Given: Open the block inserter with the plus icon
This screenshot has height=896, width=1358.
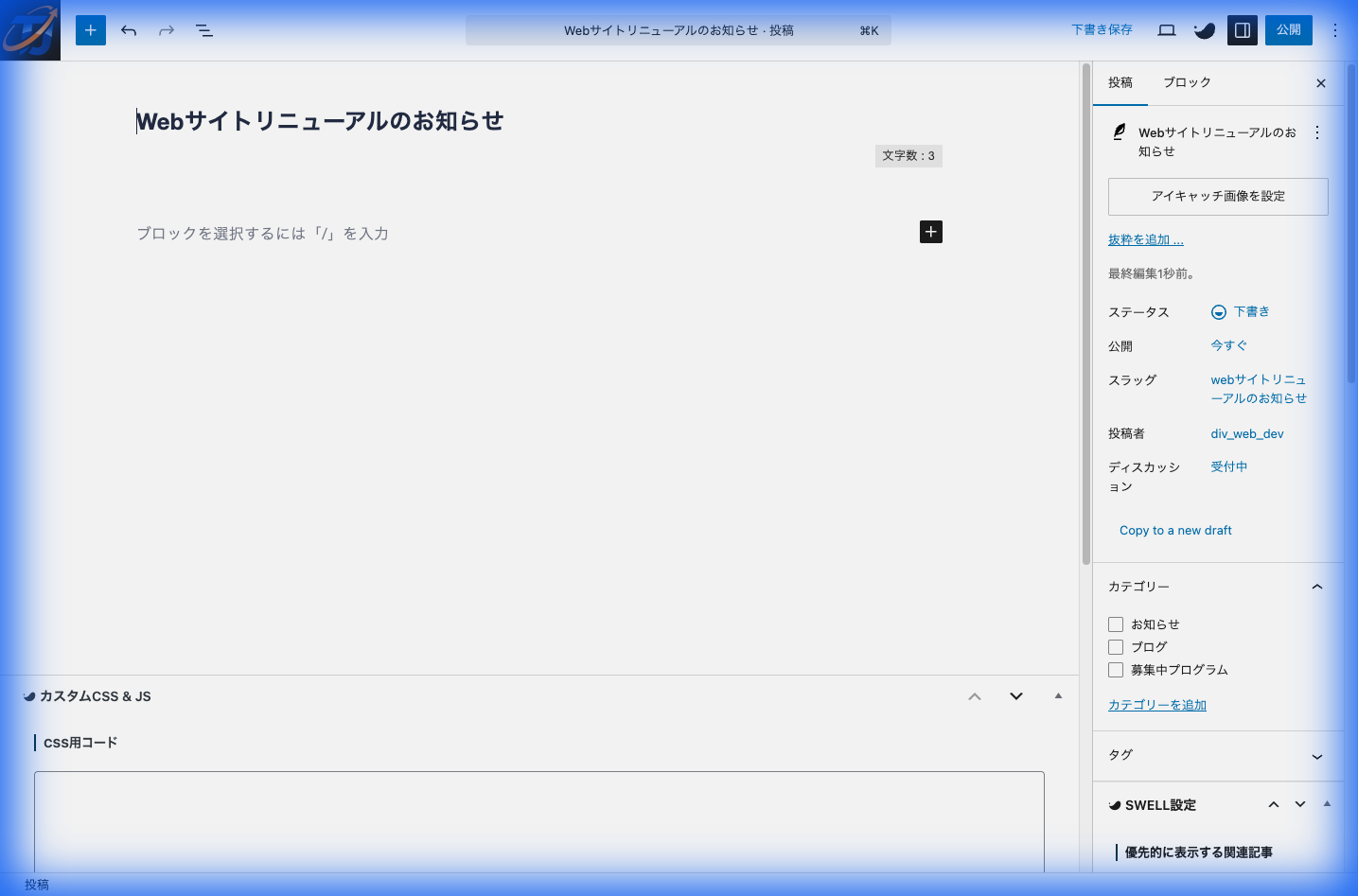Looking at the screenshot, I should pos(90,30).
